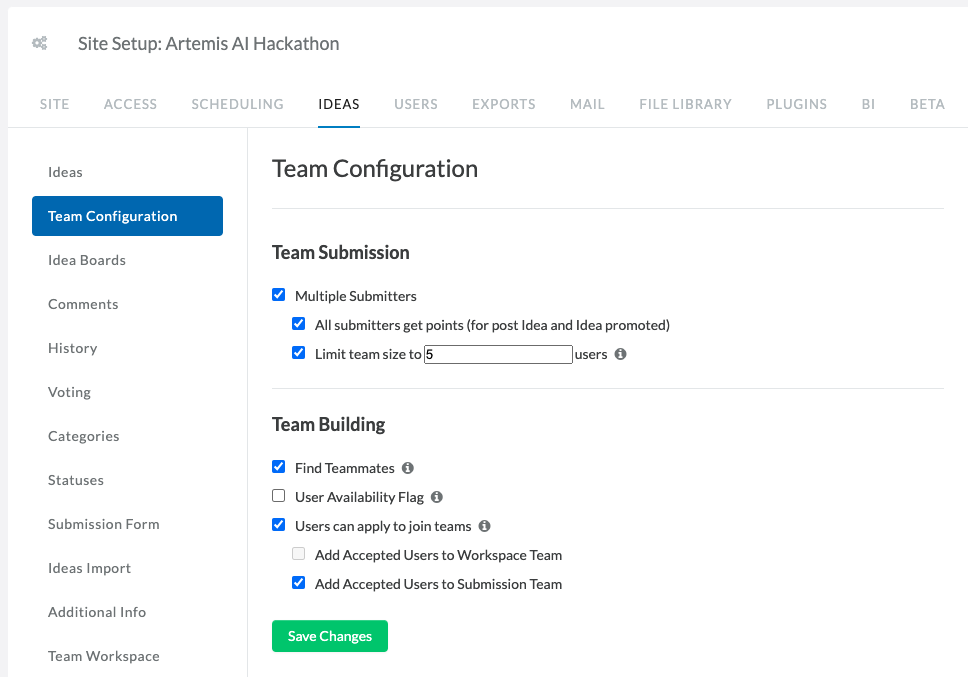Click info icon next to team size limit
The image size is (968, 677).
[620, 354]
